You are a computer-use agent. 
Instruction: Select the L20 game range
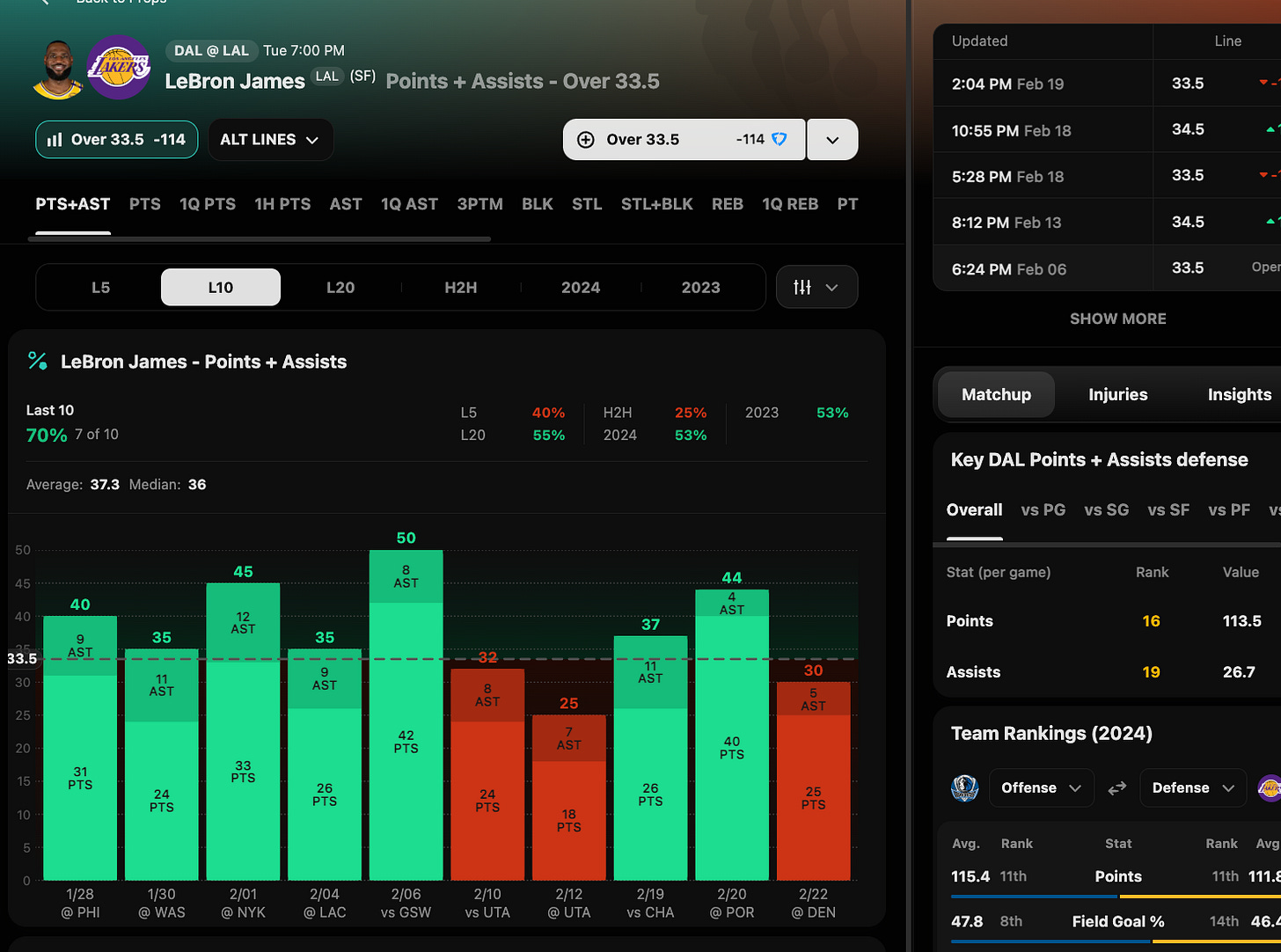[x=340, y=288]
